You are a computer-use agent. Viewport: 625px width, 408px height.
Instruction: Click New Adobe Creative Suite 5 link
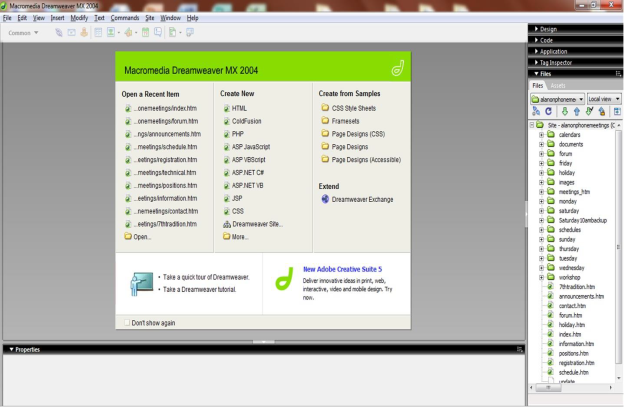point(342,269)
